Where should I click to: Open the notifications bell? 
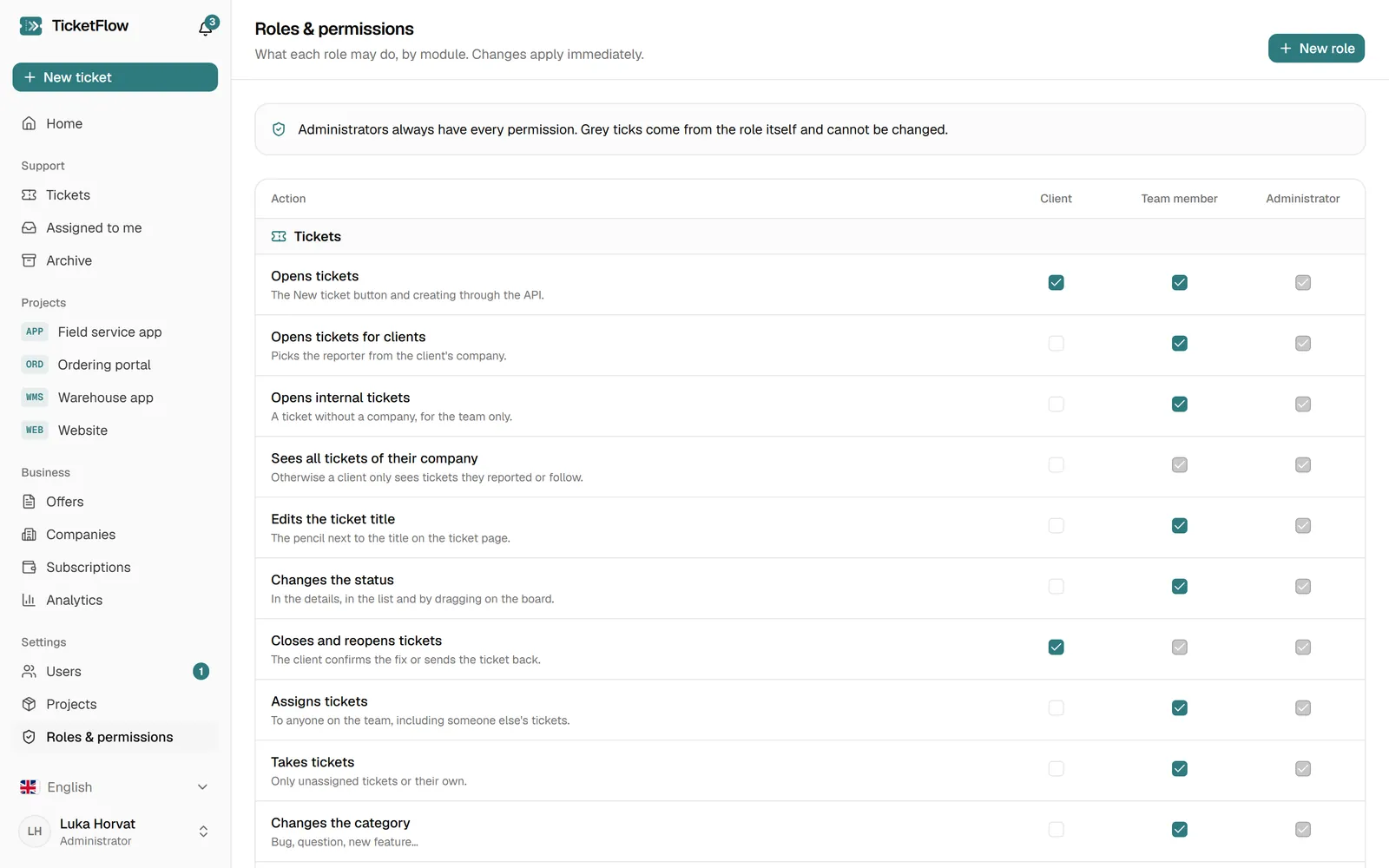coord(206,28)
